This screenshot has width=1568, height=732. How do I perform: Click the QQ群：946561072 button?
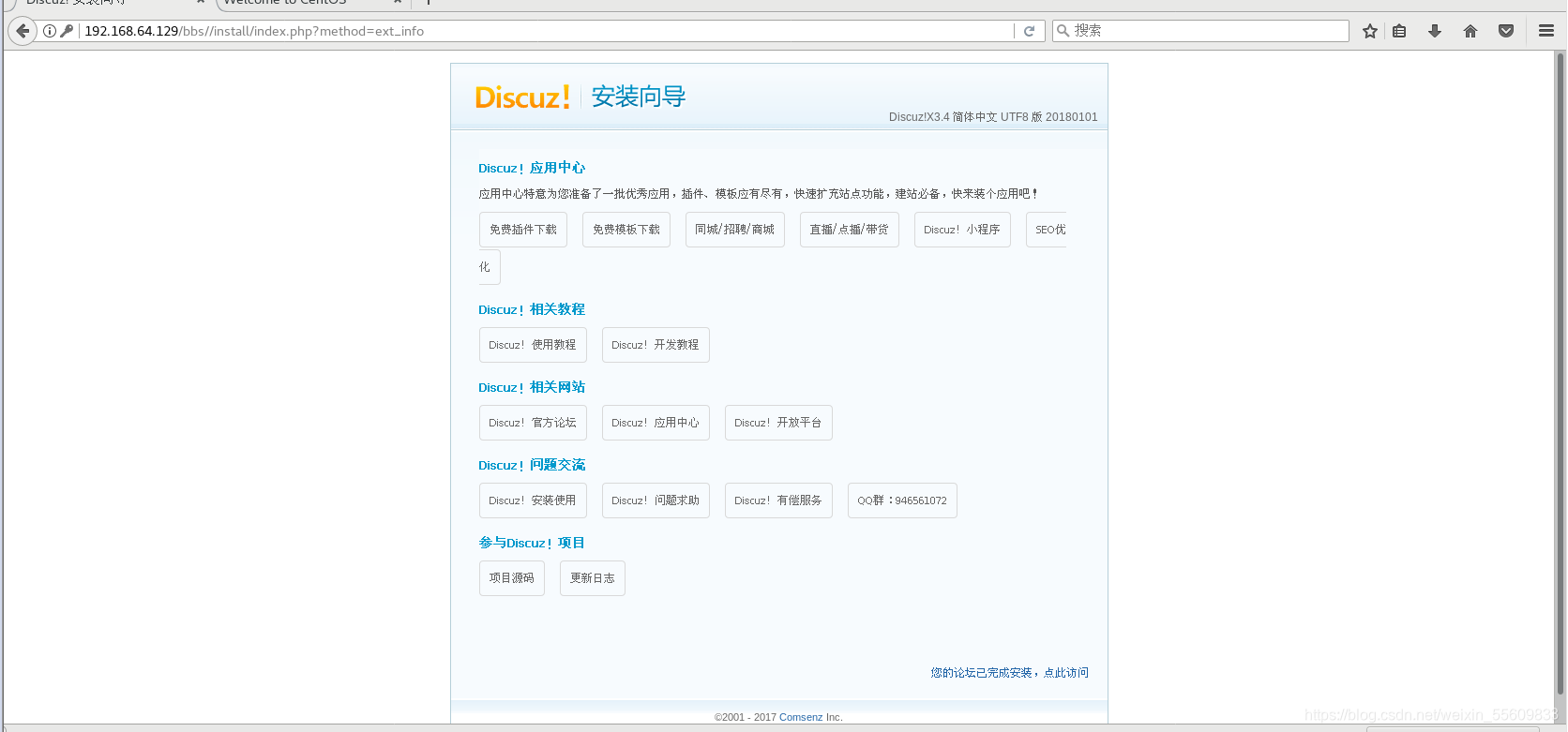(902, 500)
